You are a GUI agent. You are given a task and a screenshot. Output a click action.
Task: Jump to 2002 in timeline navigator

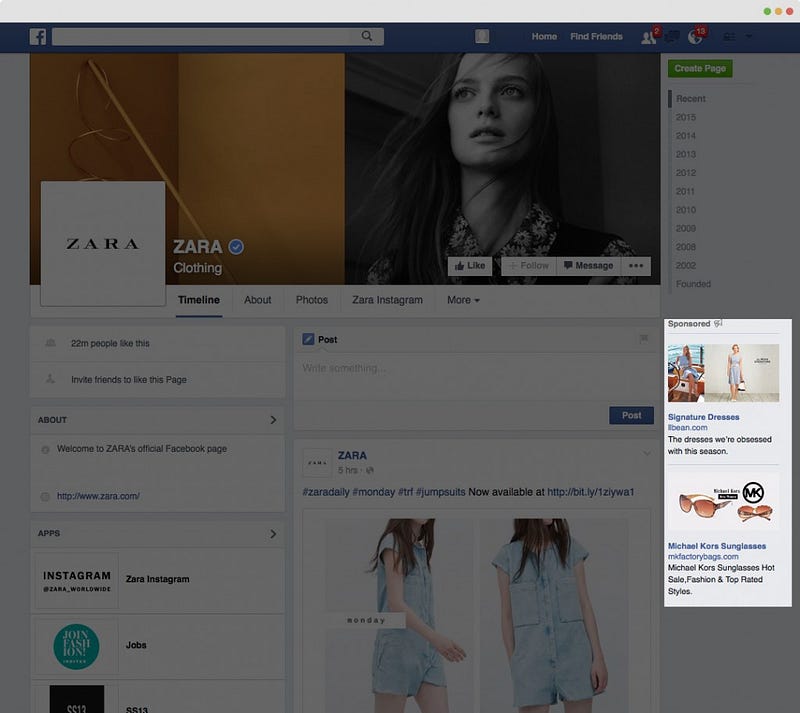coord(686,265)
